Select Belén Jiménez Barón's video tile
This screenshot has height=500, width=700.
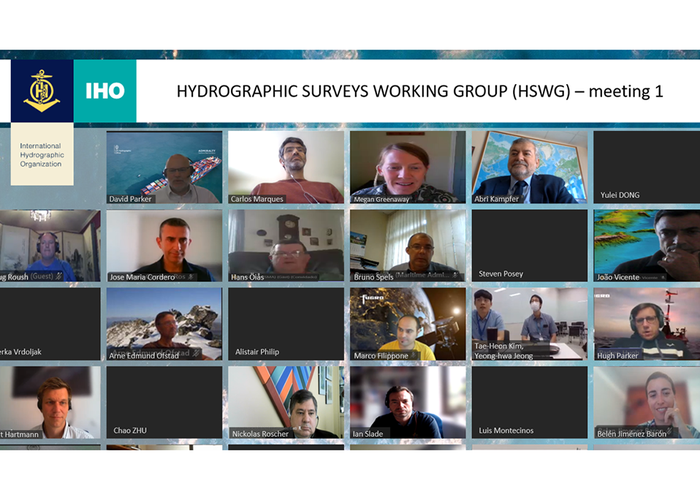point(647,403)
